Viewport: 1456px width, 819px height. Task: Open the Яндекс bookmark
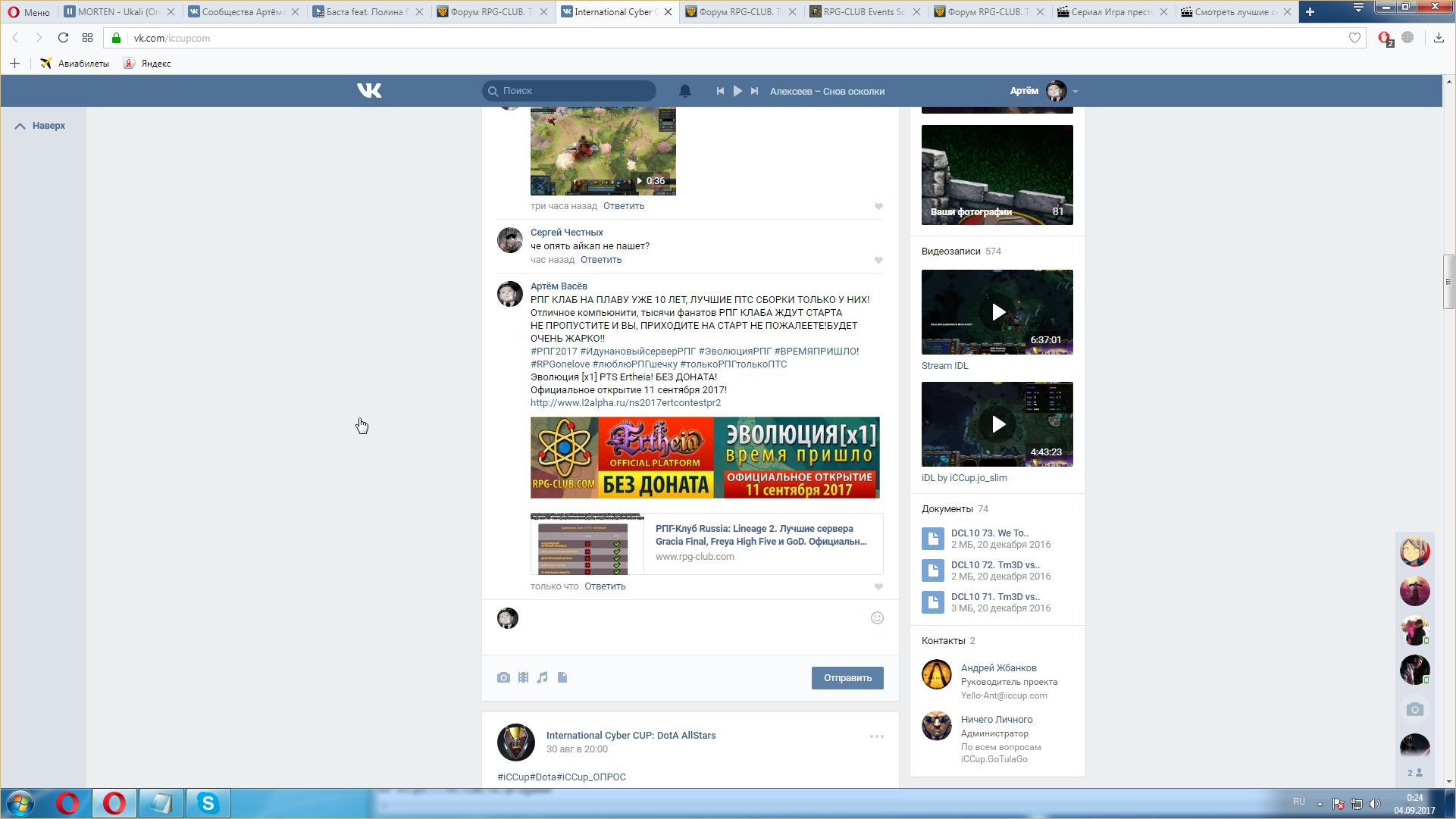(148, 64)
